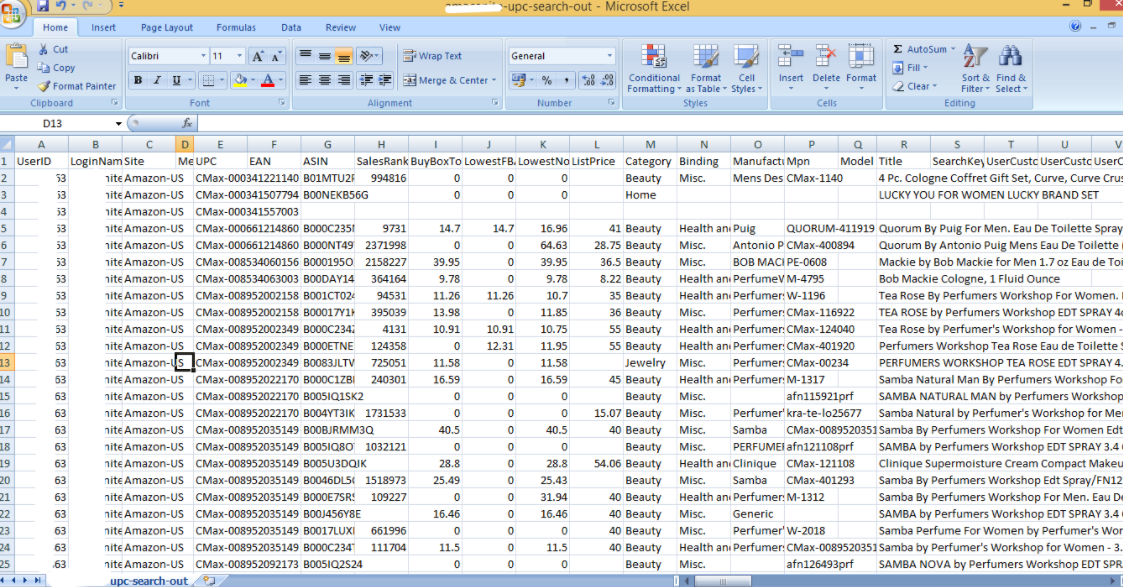
Task: Open the Calibri font name dropdown
Action: coord(203,56)
